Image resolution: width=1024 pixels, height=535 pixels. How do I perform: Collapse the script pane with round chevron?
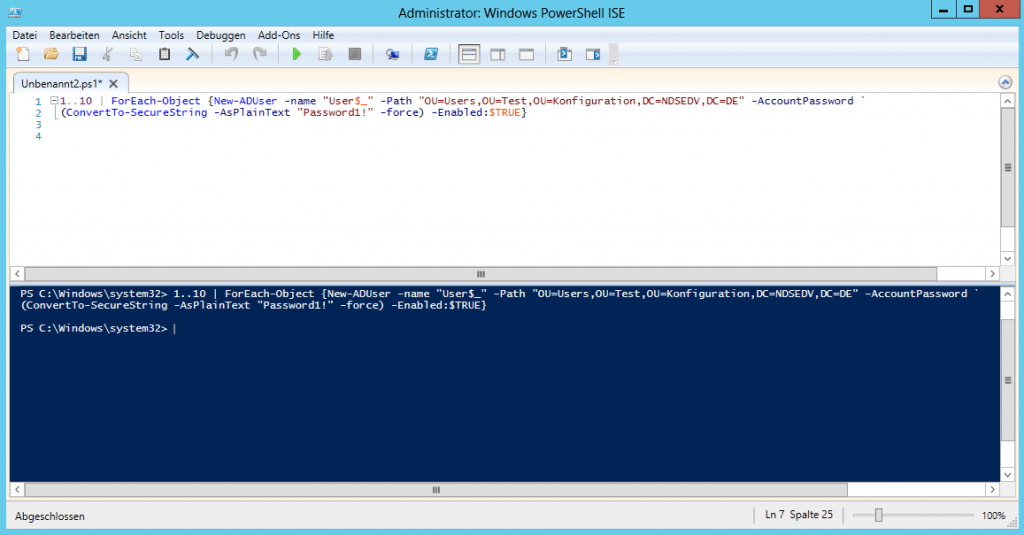(x=1005, y=82)
